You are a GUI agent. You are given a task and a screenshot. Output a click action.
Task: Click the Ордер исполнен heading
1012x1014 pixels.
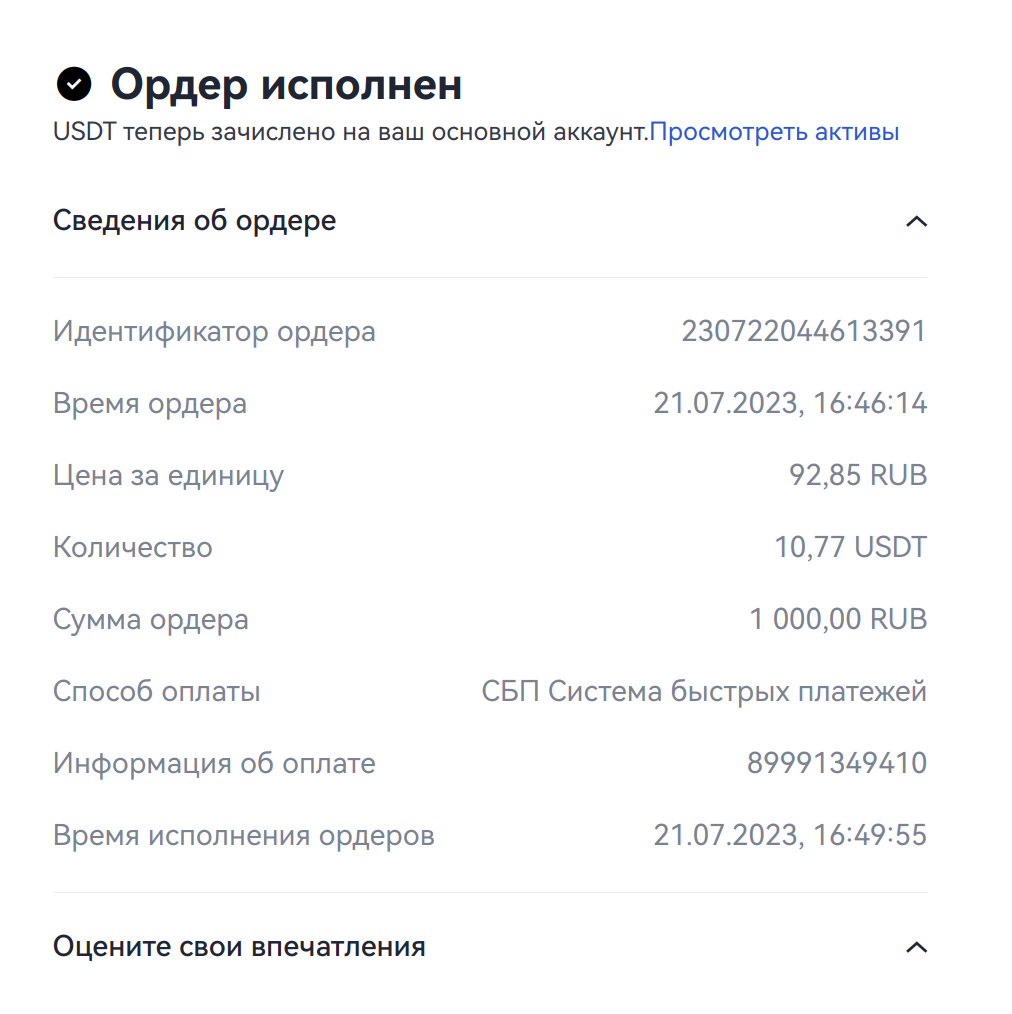pos(286,85)
